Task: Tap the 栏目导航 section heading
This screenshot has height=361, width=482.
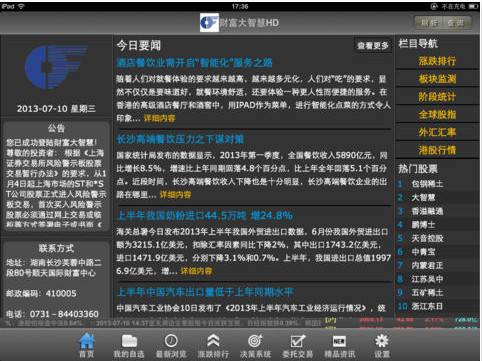Action: pyautogui.click(x=418, y=43)
